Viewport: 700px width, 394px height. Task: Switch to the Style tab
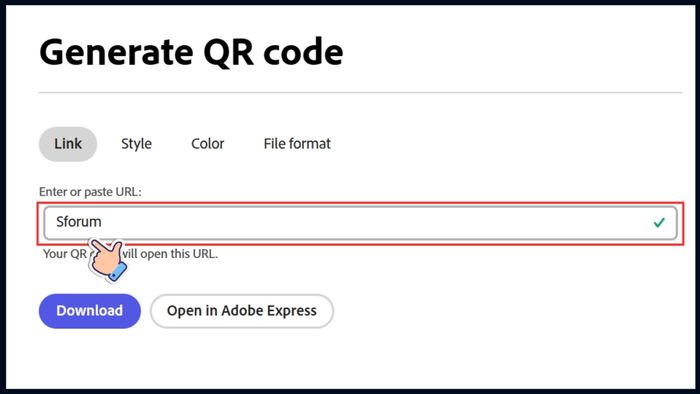[136, 144]
